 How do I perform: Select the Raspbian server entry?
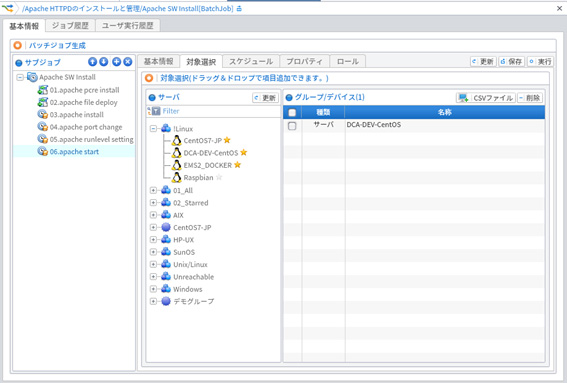click(198, 178)
